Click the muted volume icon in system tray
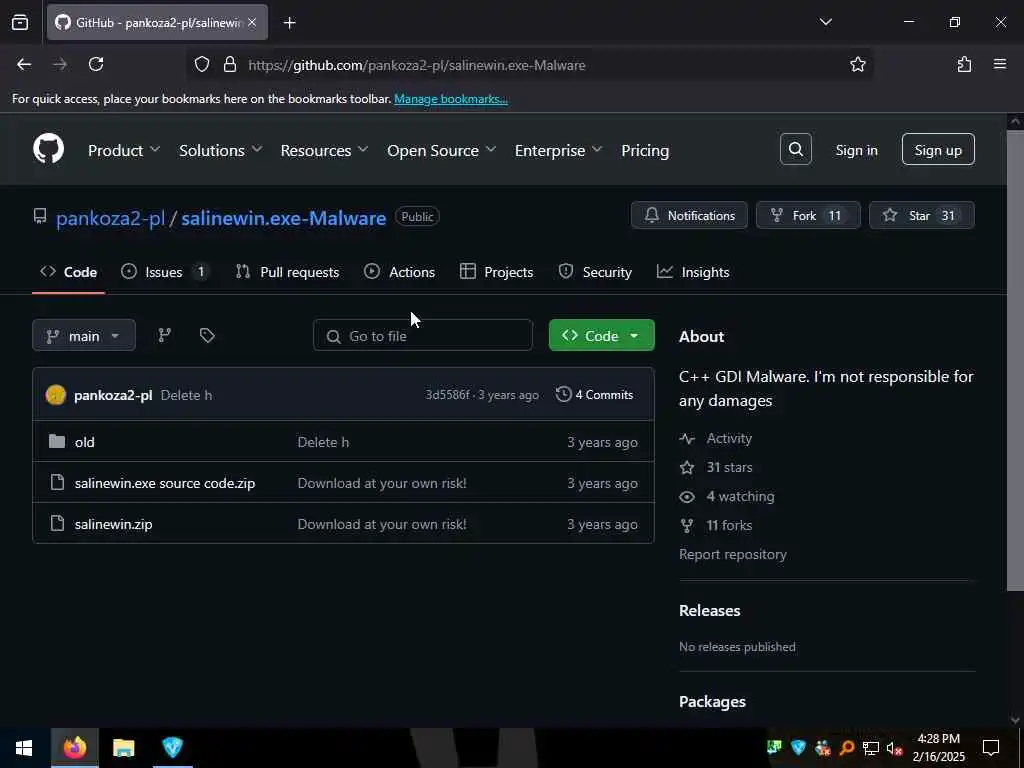Viewport: 1024px width, 768px height. pos(894,748)
